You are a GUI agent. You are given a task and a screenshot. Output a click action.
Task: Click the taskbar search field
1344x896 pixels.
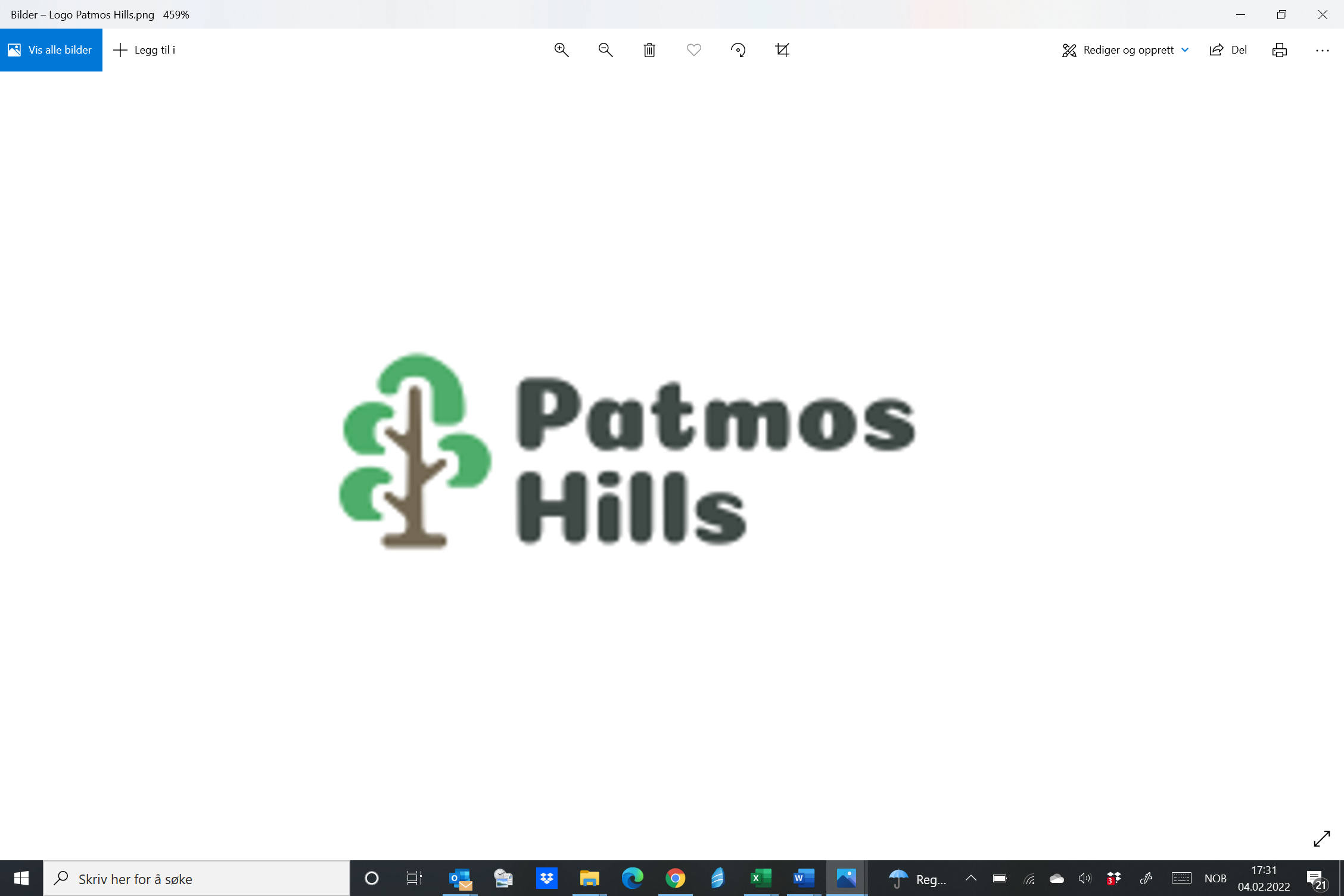(197, 879)
